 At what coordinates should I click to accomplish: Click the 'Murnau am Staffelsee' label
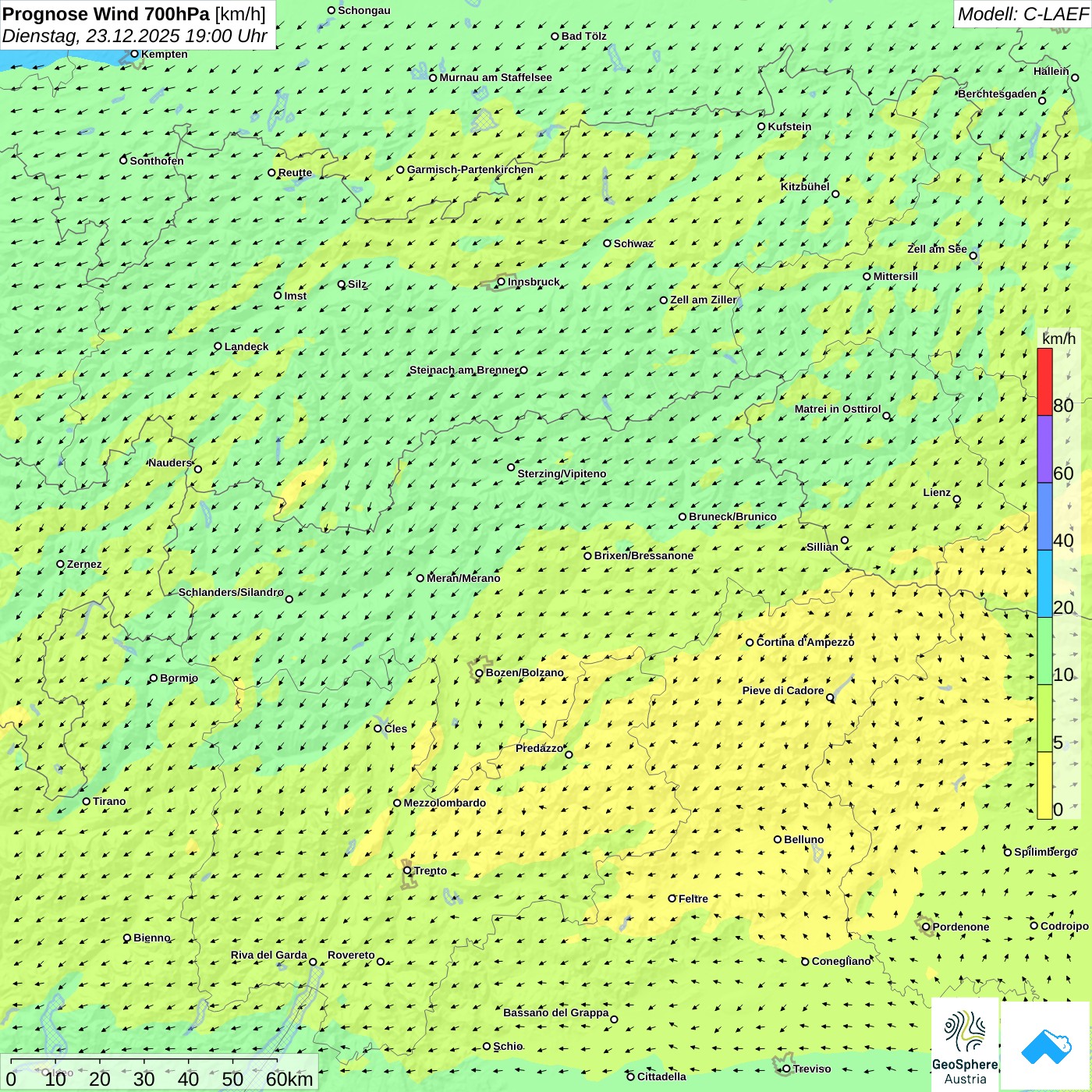(496, 77)
